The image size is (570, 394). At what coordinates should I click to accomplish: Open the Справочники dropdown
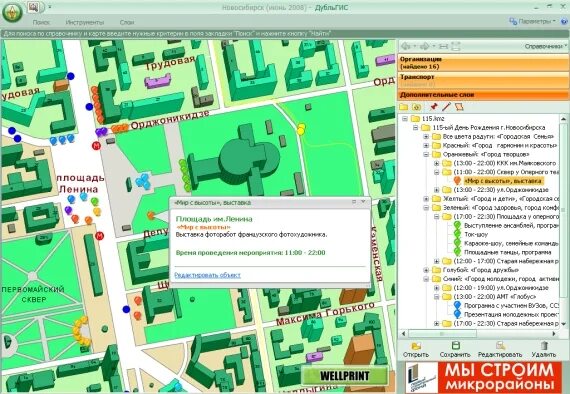click(x=546, y=46)
